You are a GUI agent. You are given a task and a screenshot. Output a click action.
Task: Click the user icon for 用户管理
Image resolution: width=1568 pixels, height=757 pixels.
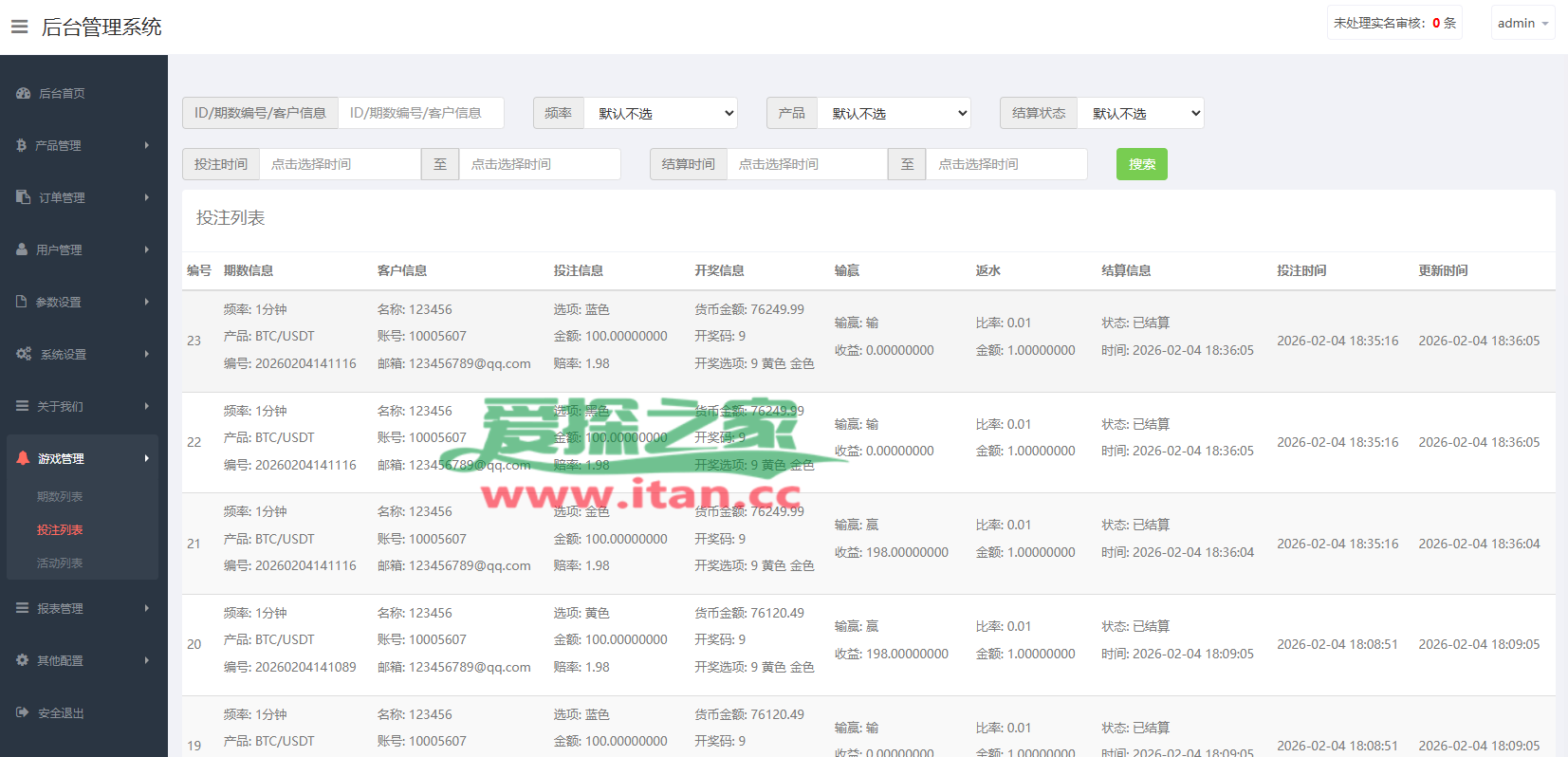click(x=22, y=249)
